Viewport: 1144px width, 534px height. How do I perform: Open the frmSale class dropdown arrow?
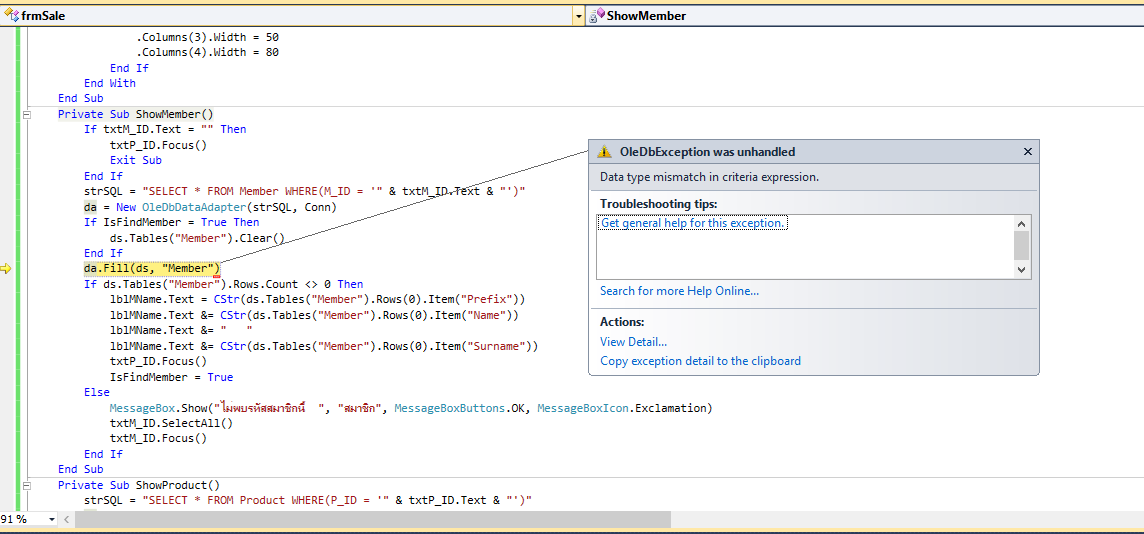[578, 16]
